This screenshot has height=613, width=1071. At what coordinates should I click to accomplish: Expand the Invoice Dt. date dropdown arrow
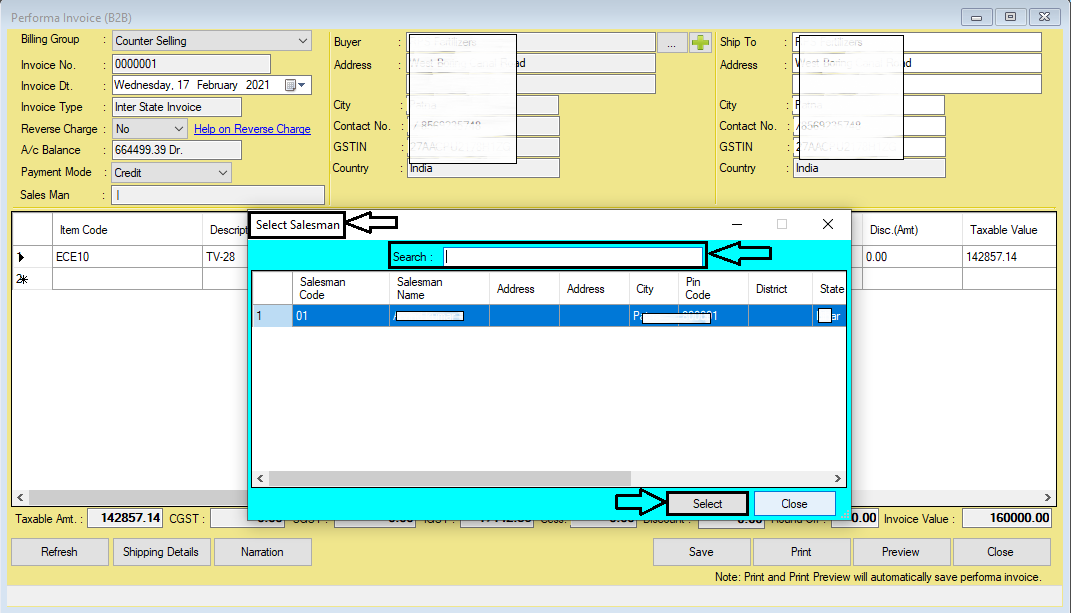302,85
